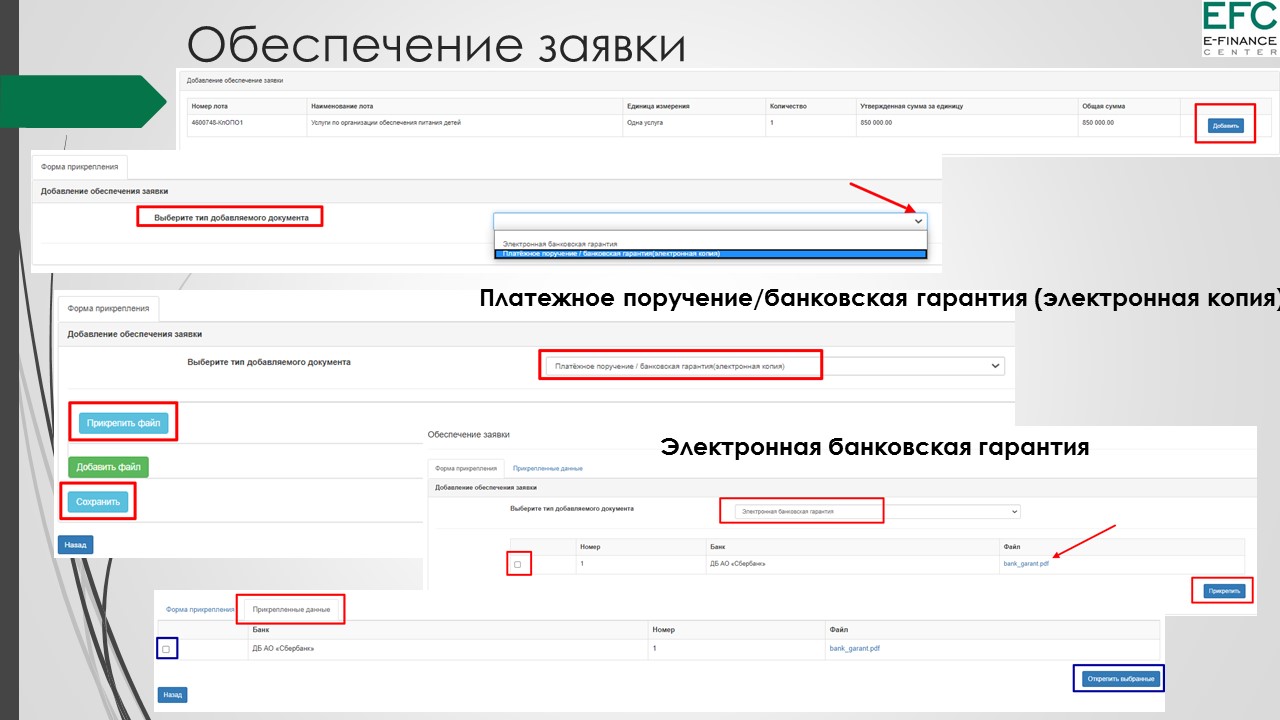Open the empty document type dropdown arrow
1280x720 pixels.
pyautogui.click(x=919, y=222)
